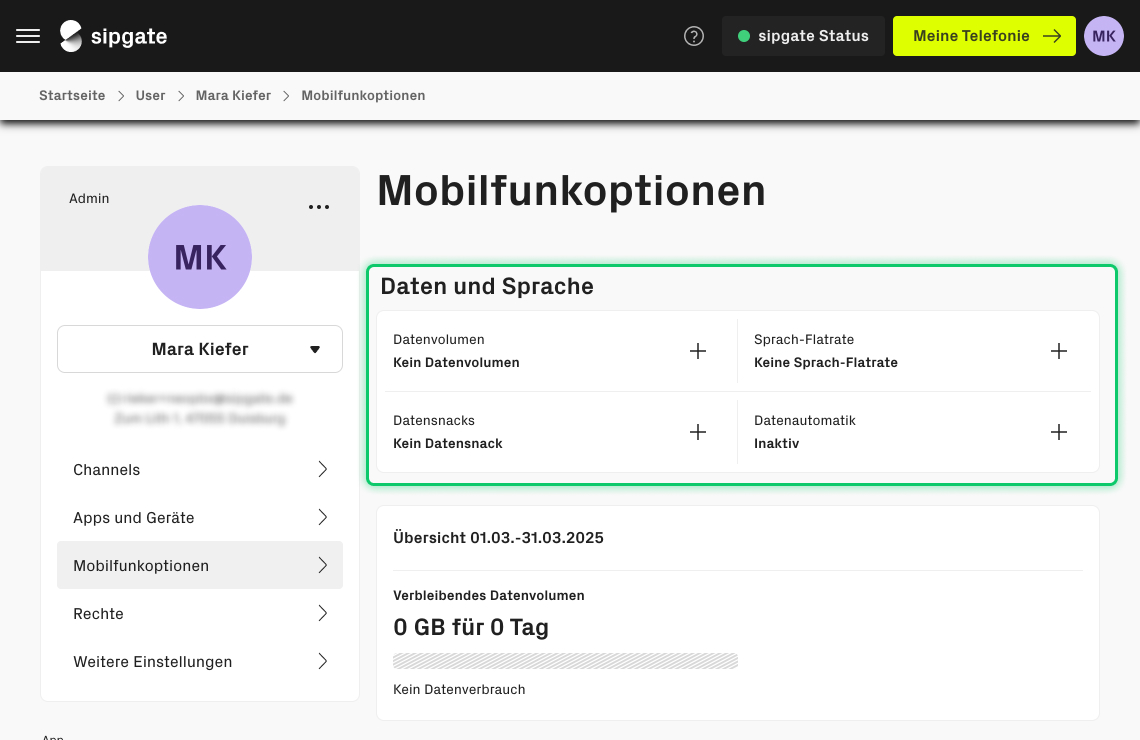Add Sprach-Flatrate with plus icon

1059,351
